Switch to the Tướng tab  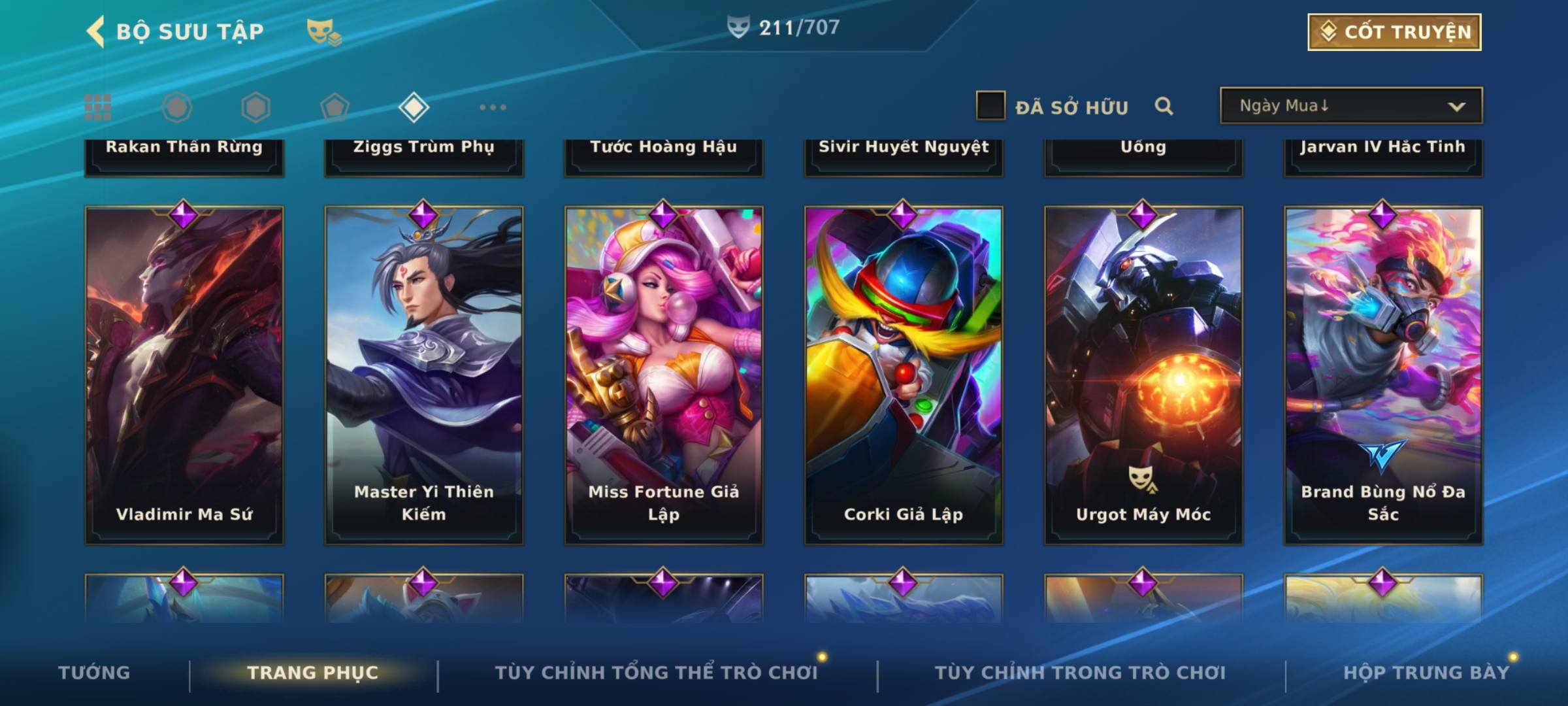coord(94,672)
